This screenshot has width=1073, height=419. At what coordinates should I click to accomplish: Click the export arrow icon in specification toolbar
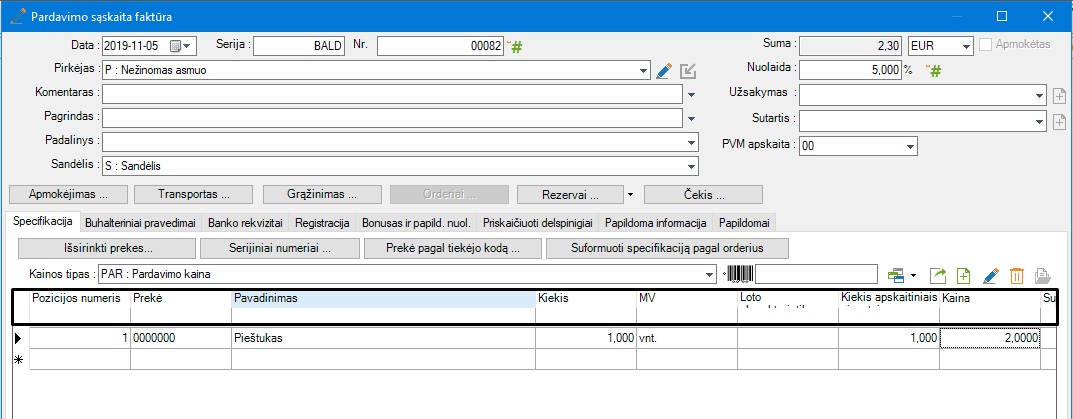click(938, 275)
